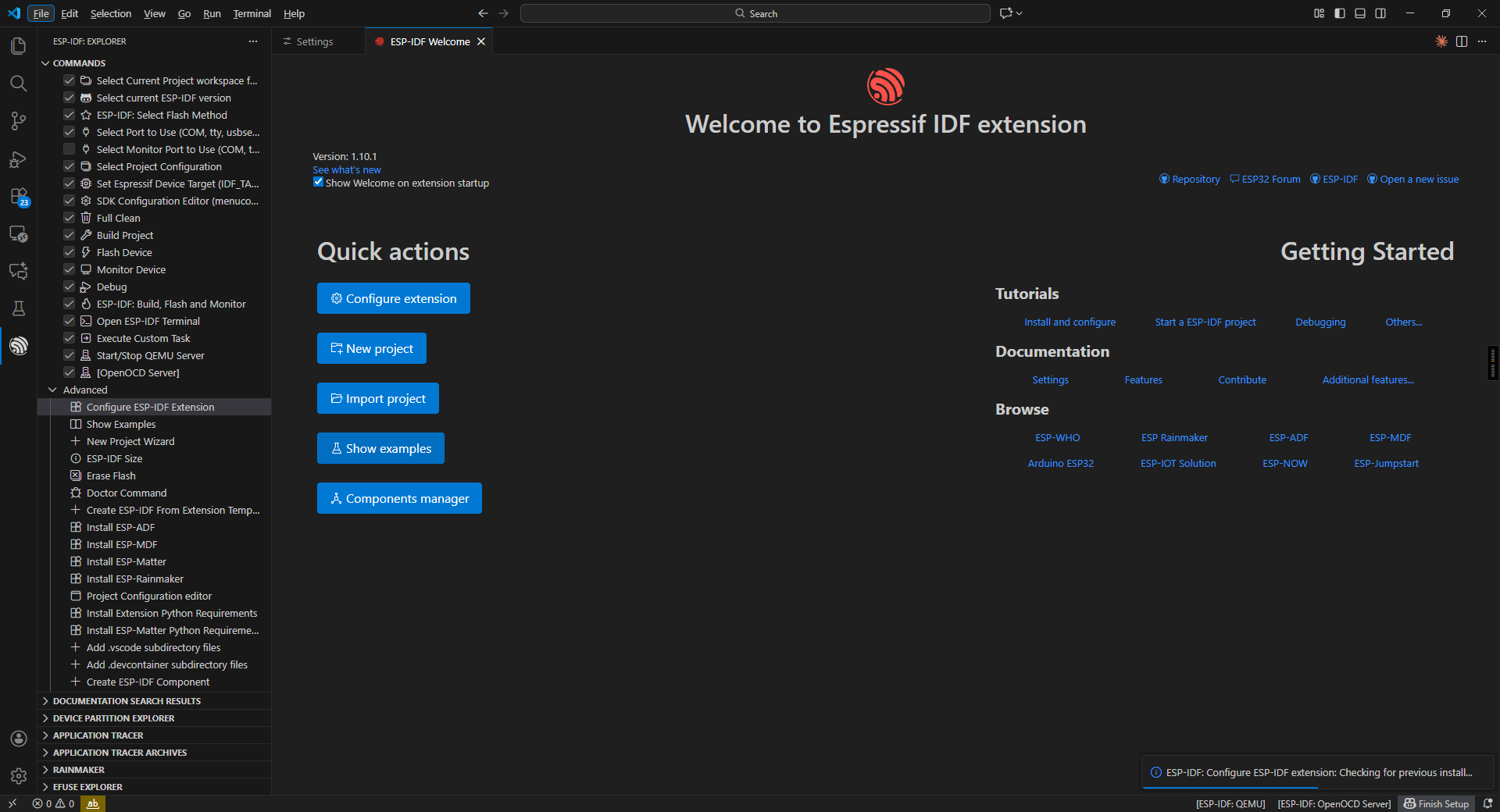Open the Terminal menu
The image size is (1500, 812).
pyautogui.click(x=252, y=13)
